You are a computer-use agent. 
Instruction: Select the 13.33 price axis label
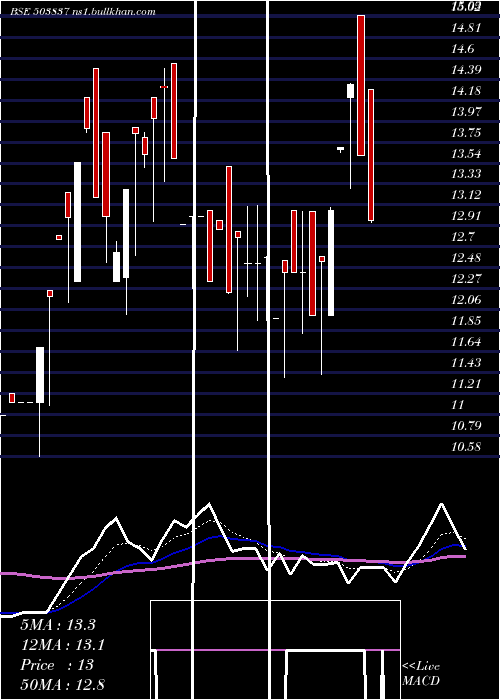[x=466, y=174]
